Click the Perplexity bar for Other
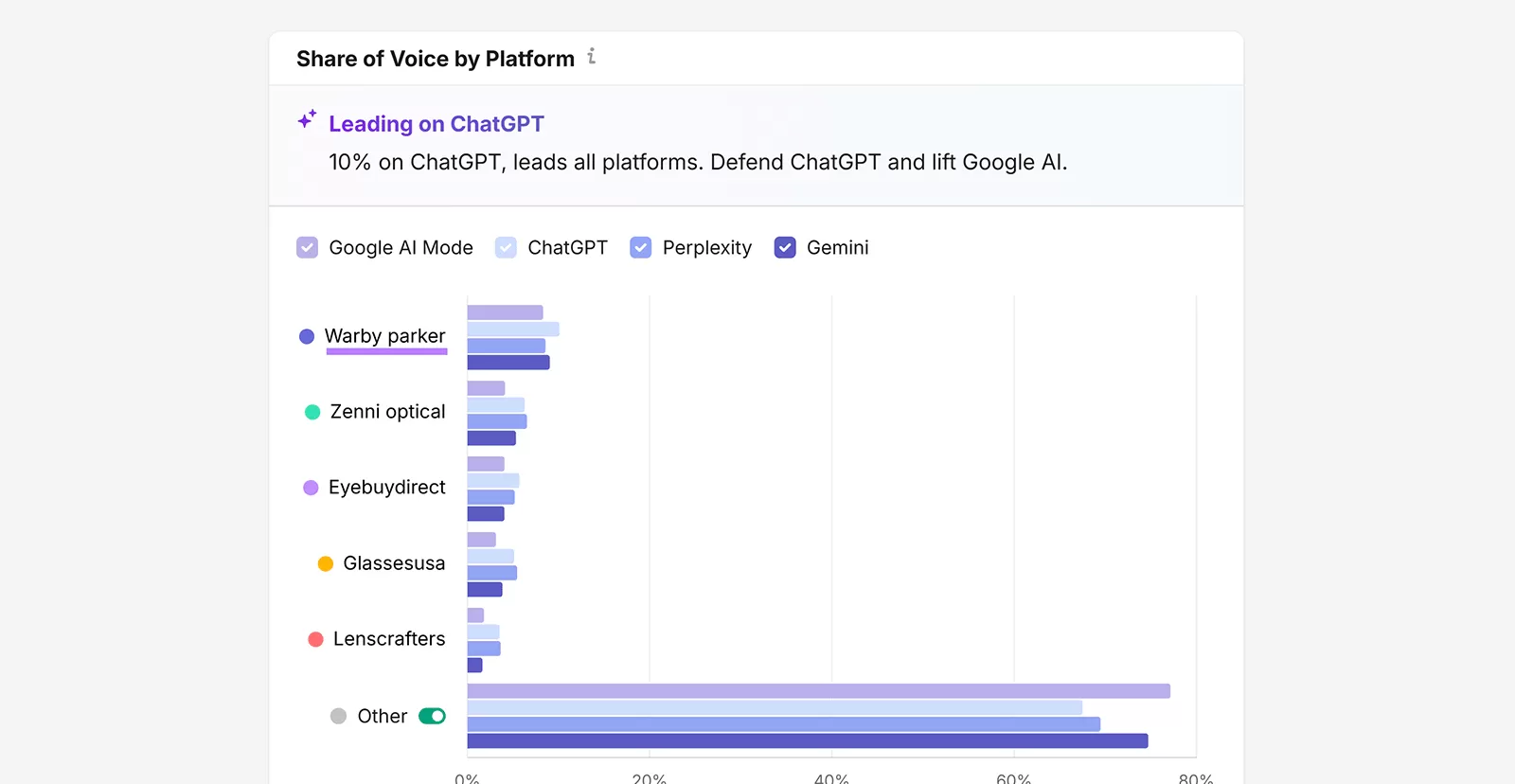The image size is (1515, 784). coord(784,724)
